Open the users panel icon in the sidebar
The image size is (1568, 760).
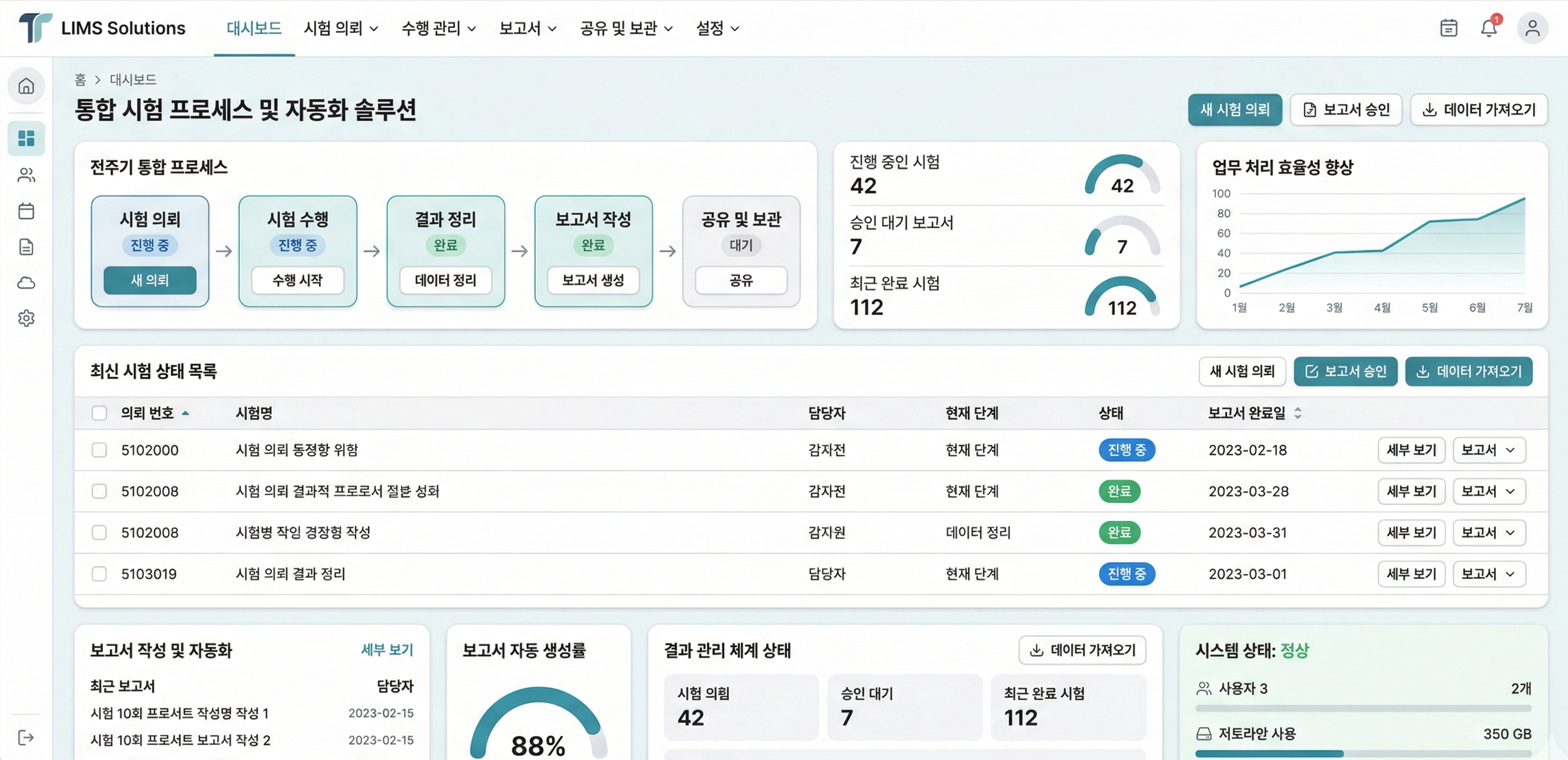pos(26,175)
